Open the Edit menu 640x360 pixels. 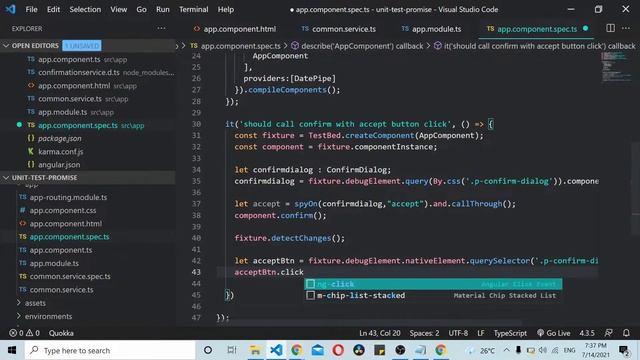[x=53, y=9]
